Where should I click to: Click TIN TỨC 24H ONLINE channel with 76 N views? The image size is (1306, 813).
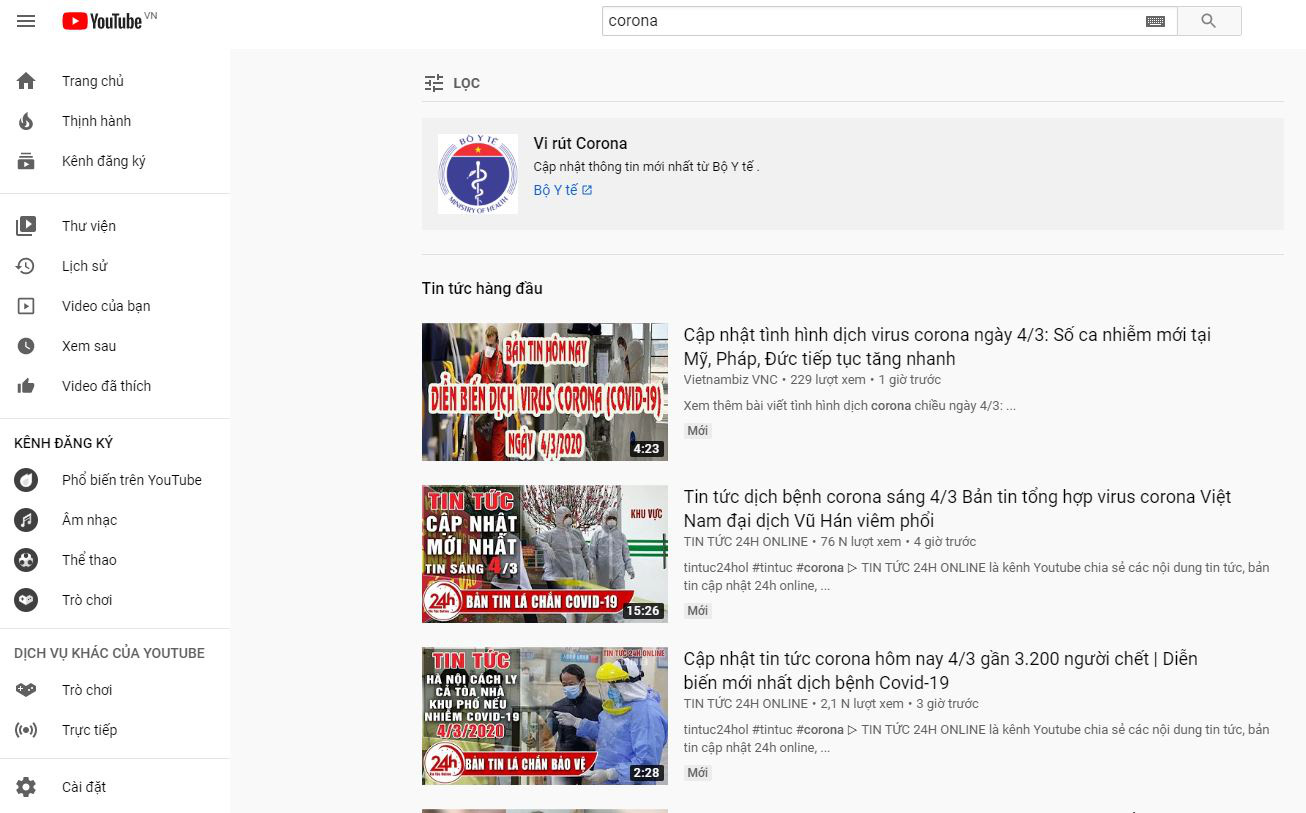coord(746,542)
